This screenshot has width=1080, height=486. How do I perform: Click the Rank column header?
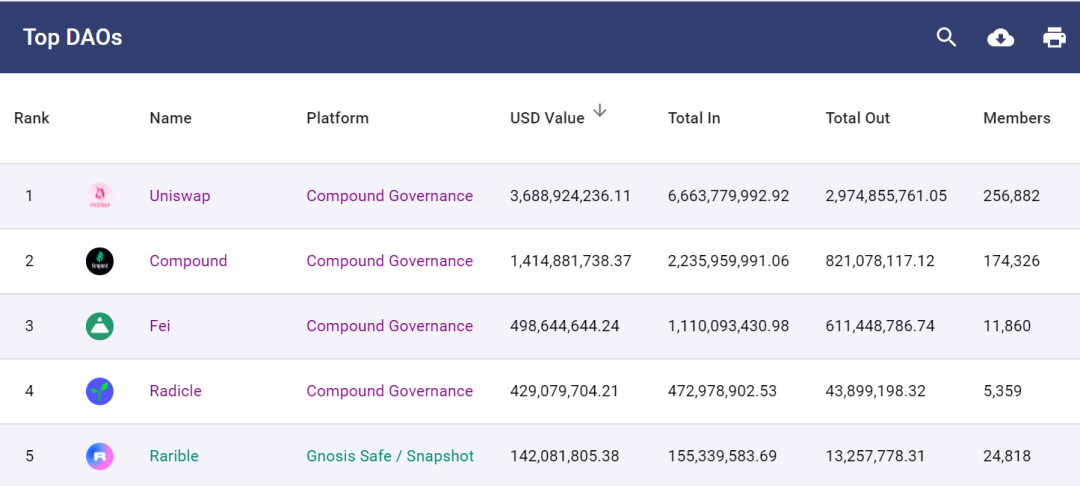click(32, 118)
